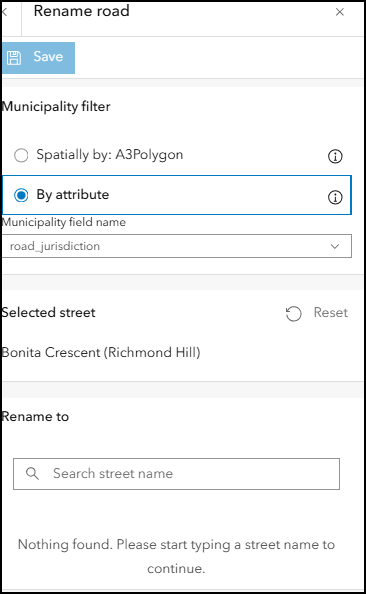Screen dimensions: 366x594
Task: Select the By attribute radio option
Action: 177,195
